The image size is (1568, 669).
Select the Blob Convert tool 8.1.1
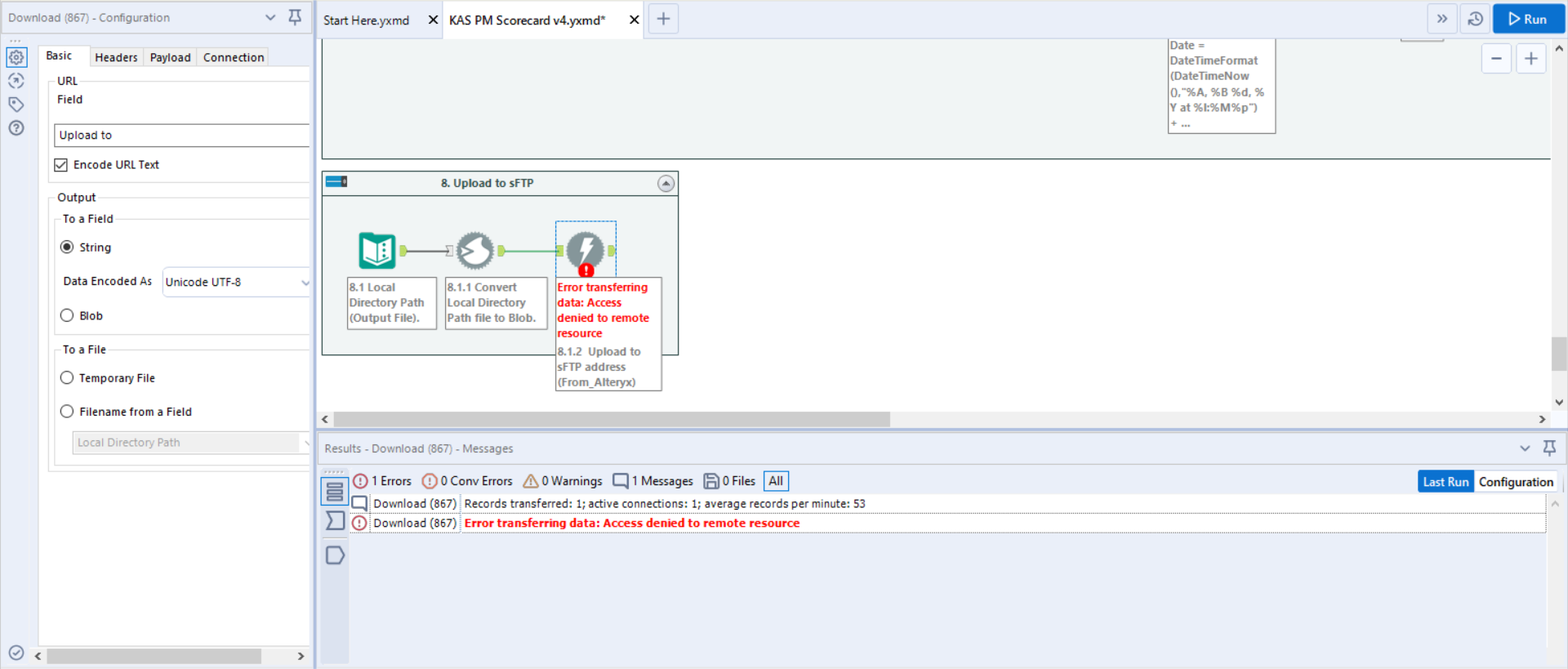tap(475, 251)
